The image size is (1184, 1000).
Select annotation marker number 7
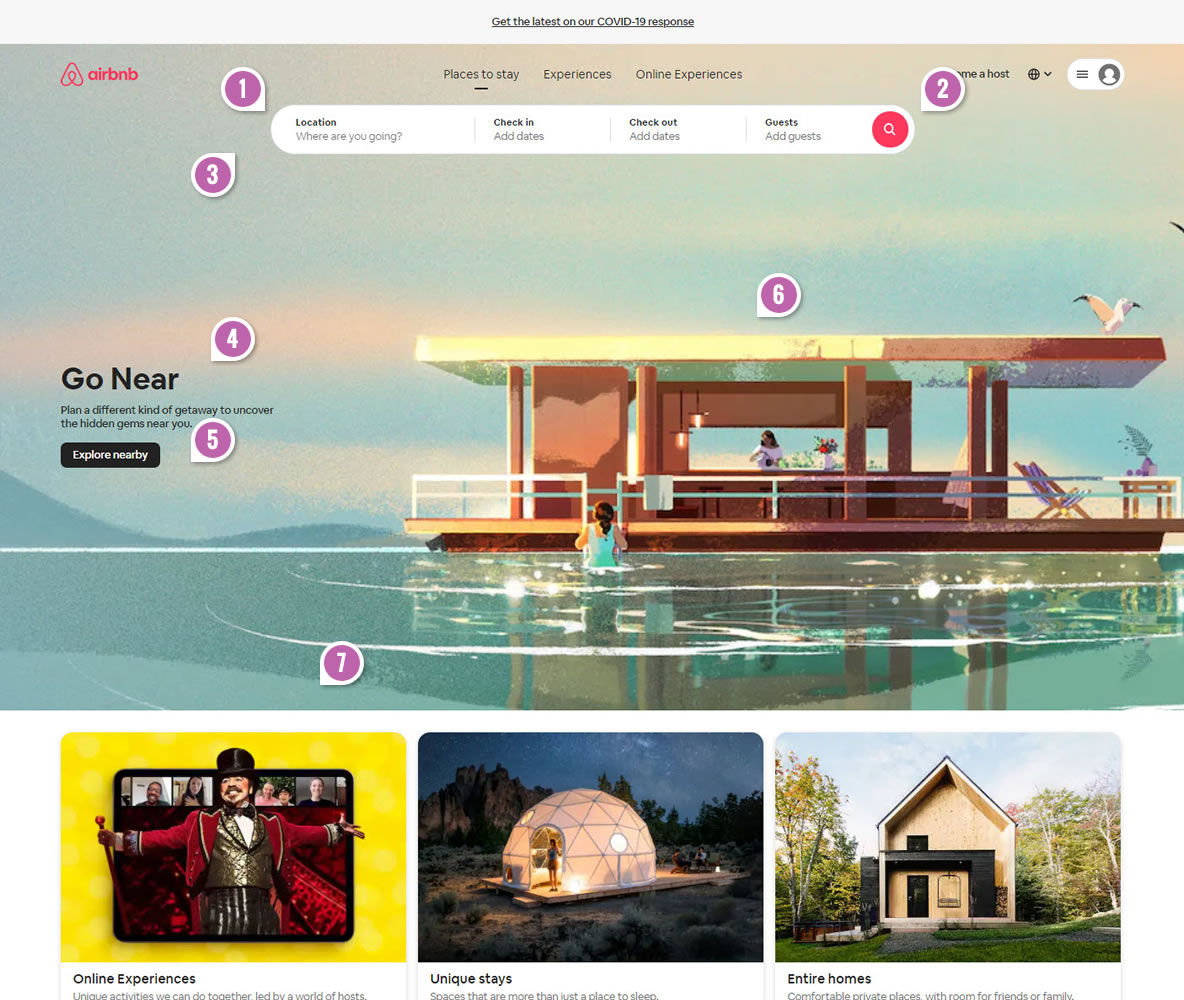click(342, 662)
